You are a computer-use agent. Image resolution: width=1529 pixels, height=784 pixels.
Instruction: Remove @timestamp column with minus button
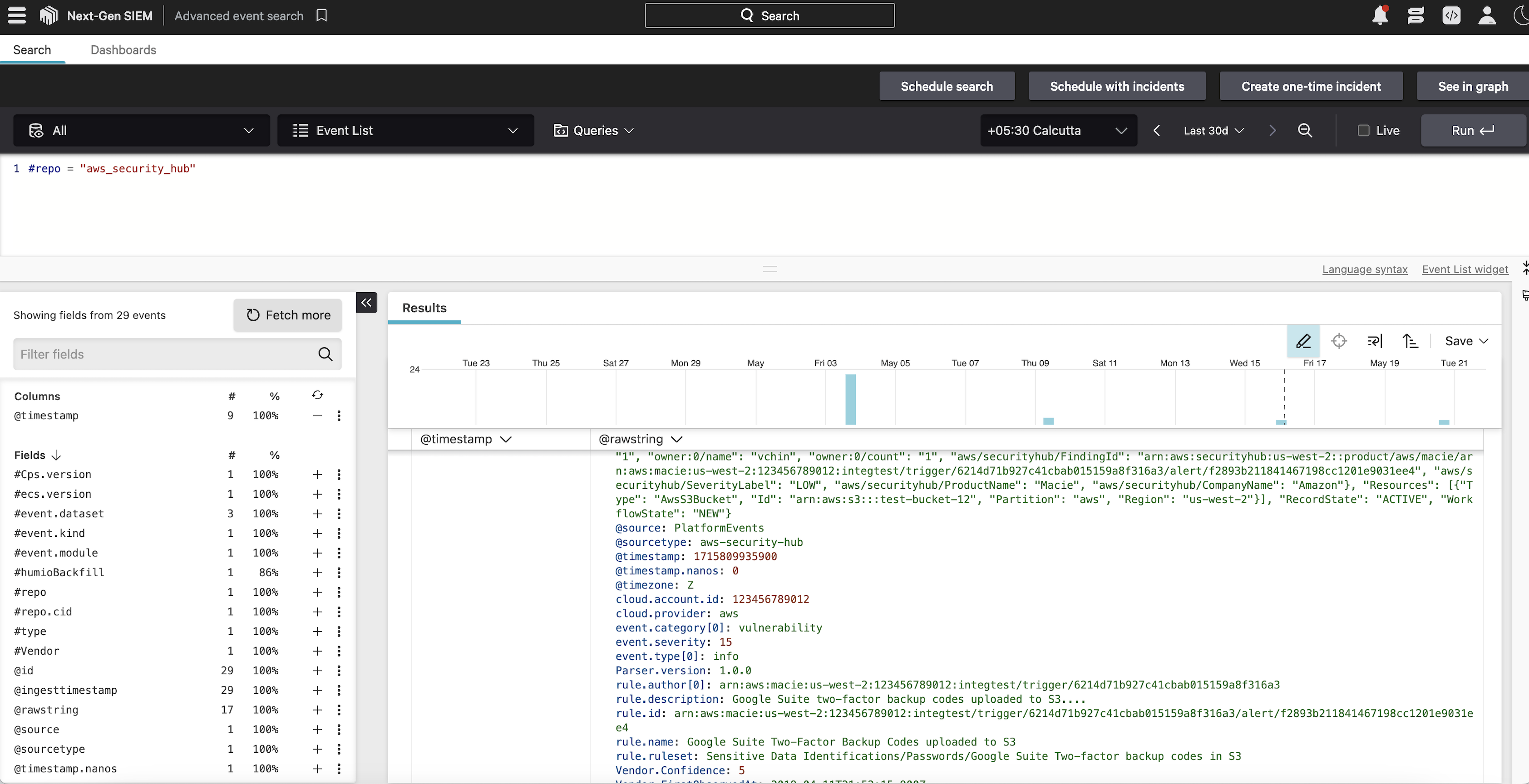click(x=317, y=416)
